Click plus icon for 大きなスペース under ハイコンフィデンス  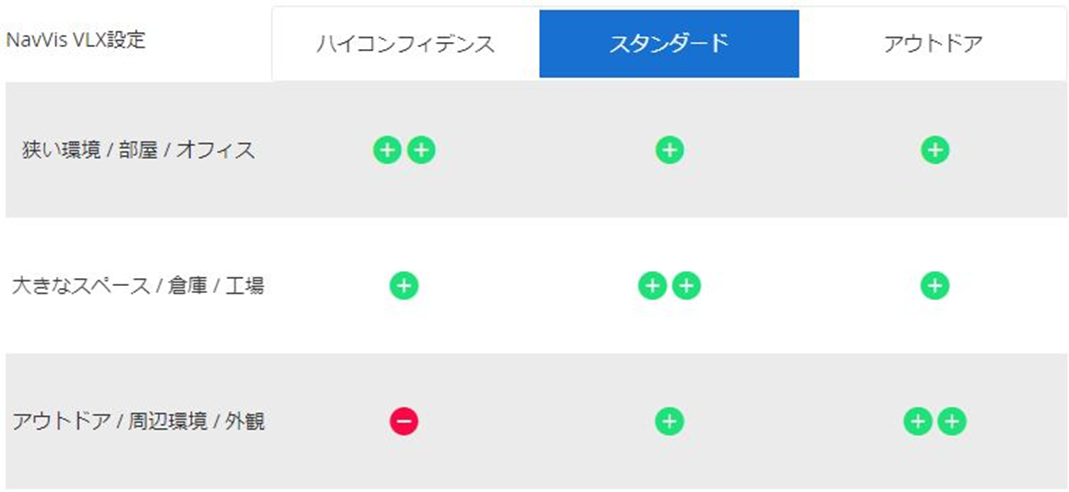(x=404, y=286)
